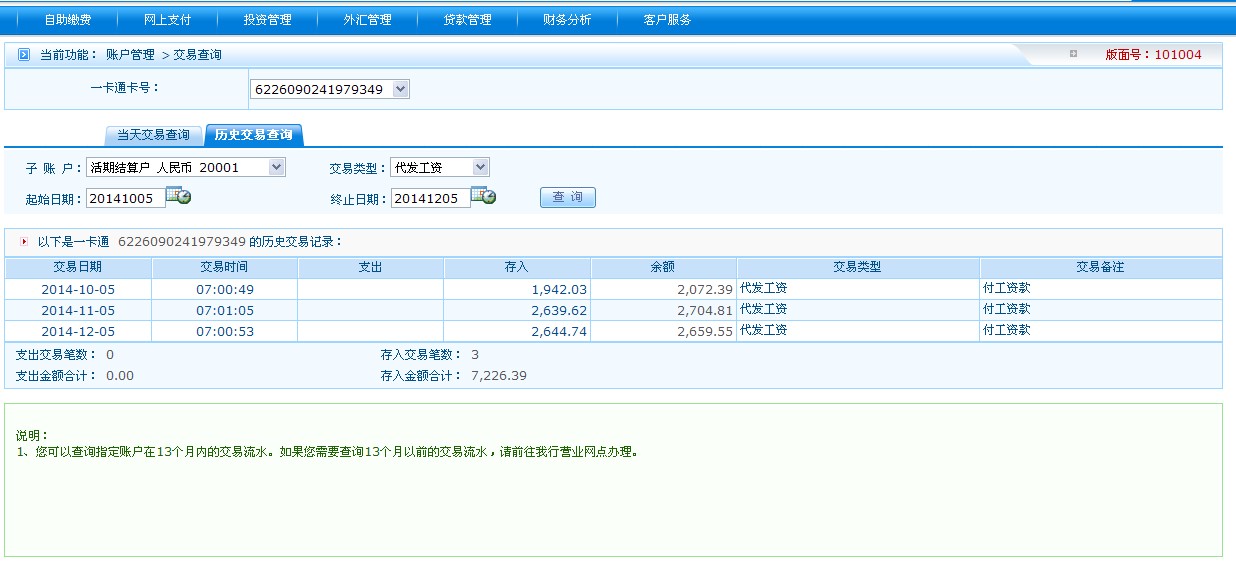Image resolution: width=1236 pixels, height=563 pixels.
Task: Select the 历史交易查询 tab
Action: coord(254,135)
